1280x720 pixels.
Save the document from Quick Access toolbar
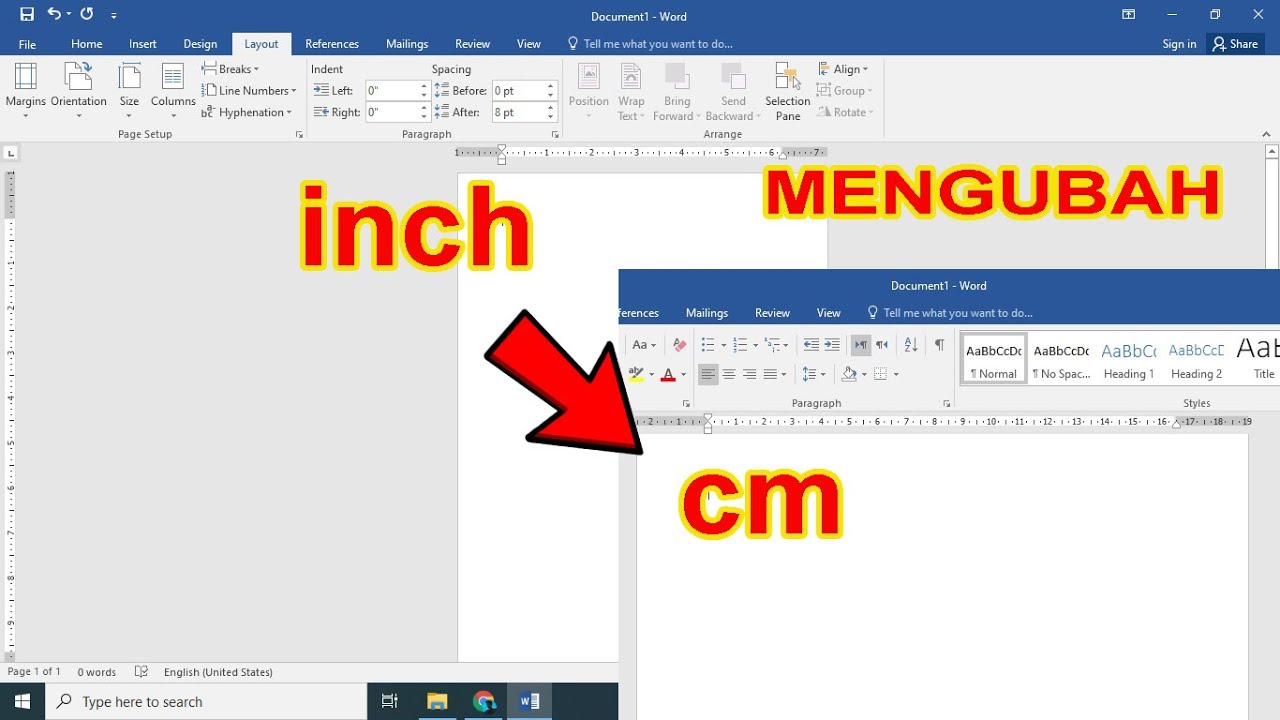tap(27, 15)
